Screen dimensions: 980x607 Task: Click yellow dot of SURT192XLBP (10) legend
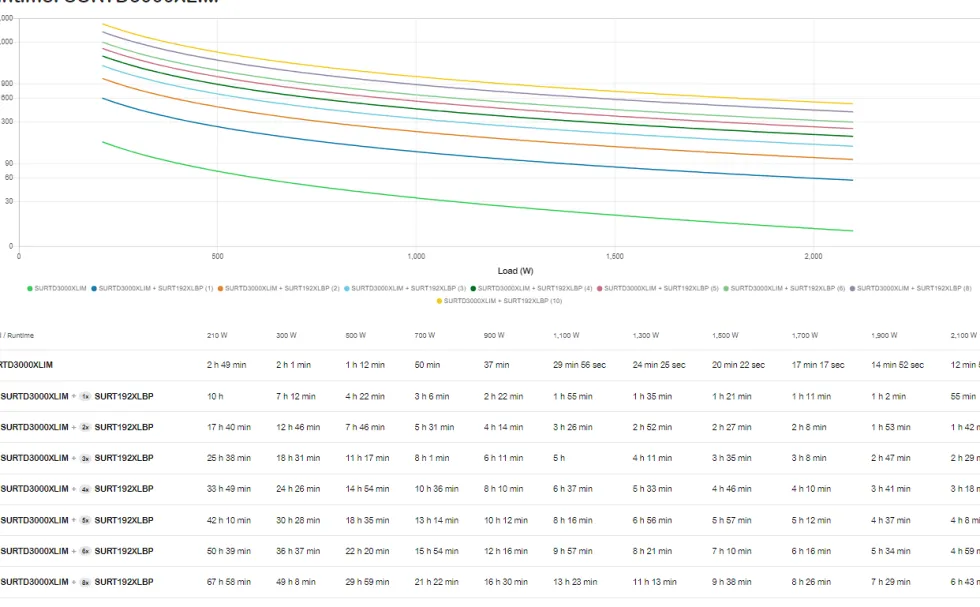click(439, 301)
